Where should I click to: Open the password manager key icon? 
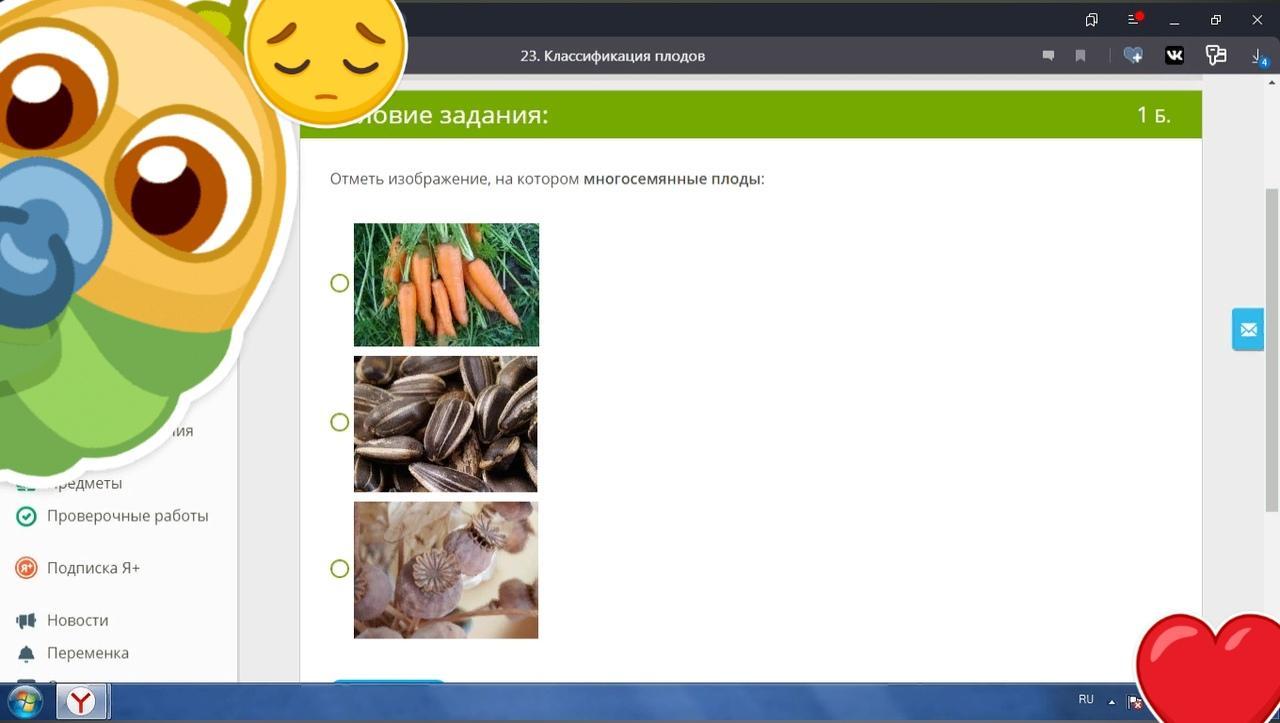[1216, 56]
